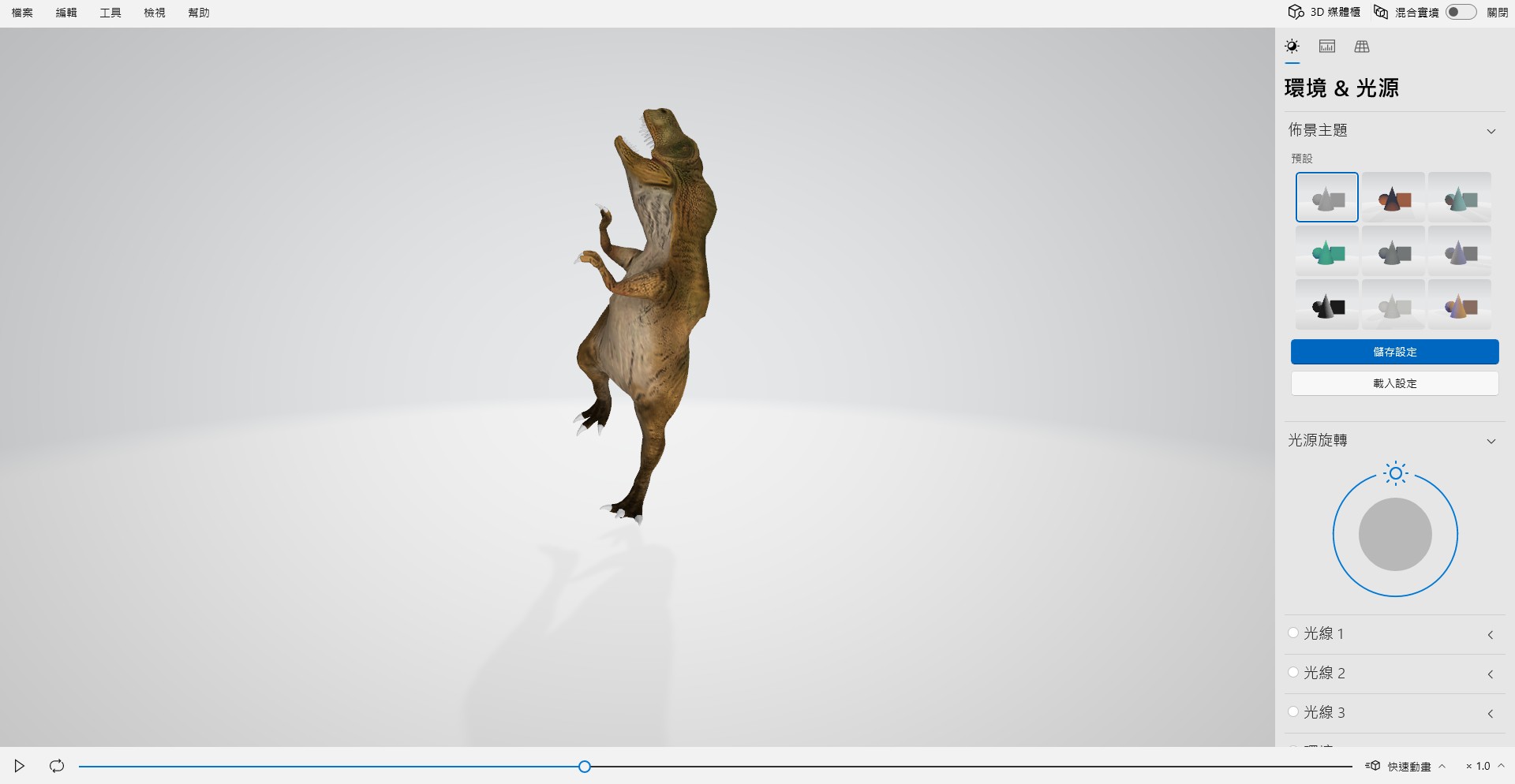Click the 3D 媒體櫃 library icon
This screenshot has height=784, width=1515.
(x=1296, y=12)
